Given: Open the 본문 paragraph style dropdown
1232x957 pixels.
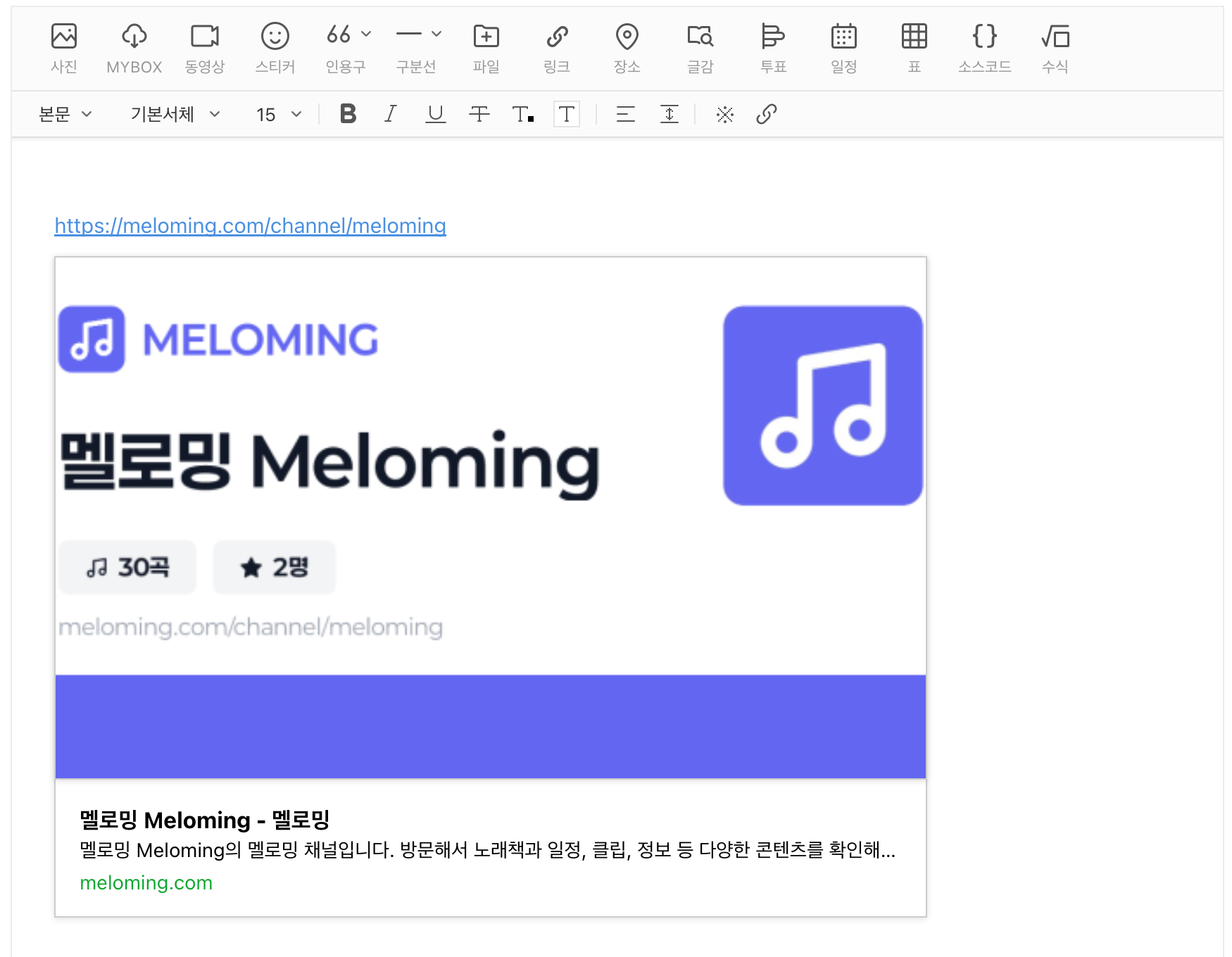Looking at the screenshot, I should tap(65, 114).
